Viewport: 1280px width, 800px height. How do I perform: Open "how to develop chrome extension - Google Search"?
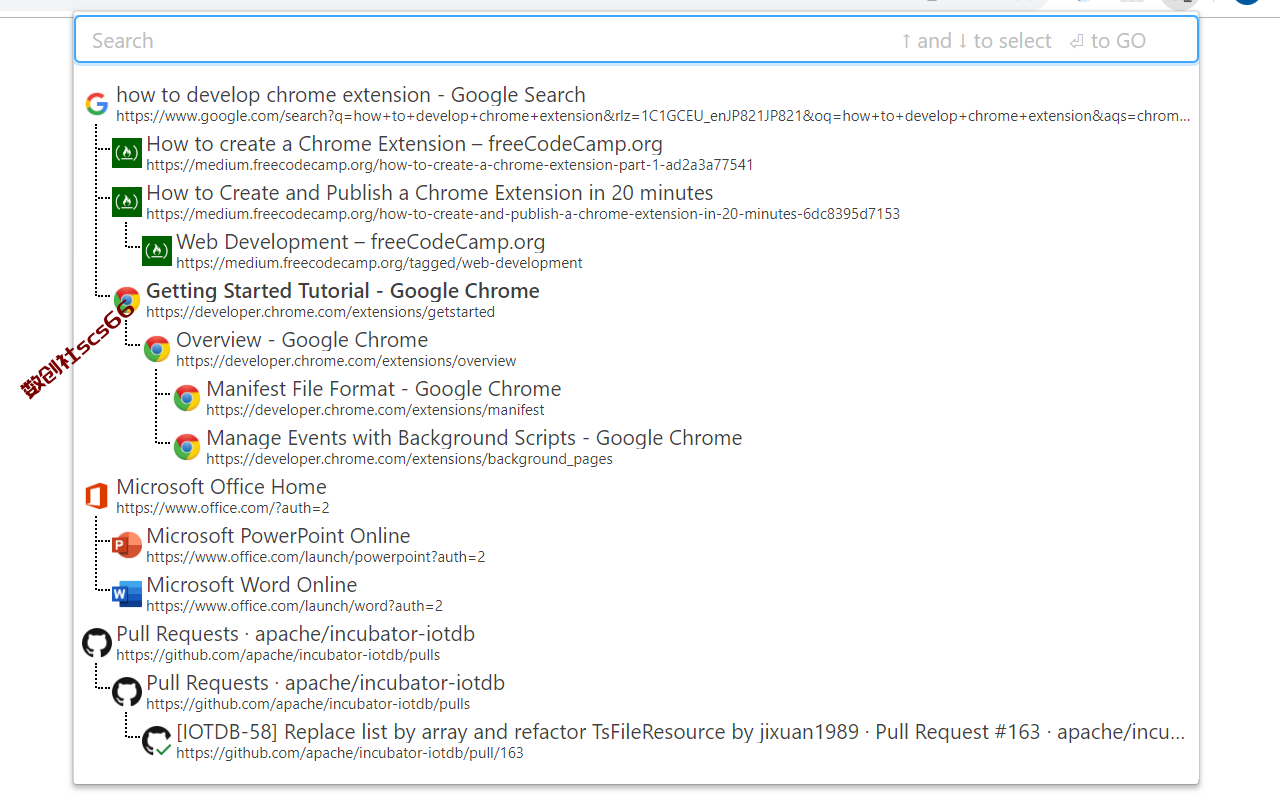point(351,95)
